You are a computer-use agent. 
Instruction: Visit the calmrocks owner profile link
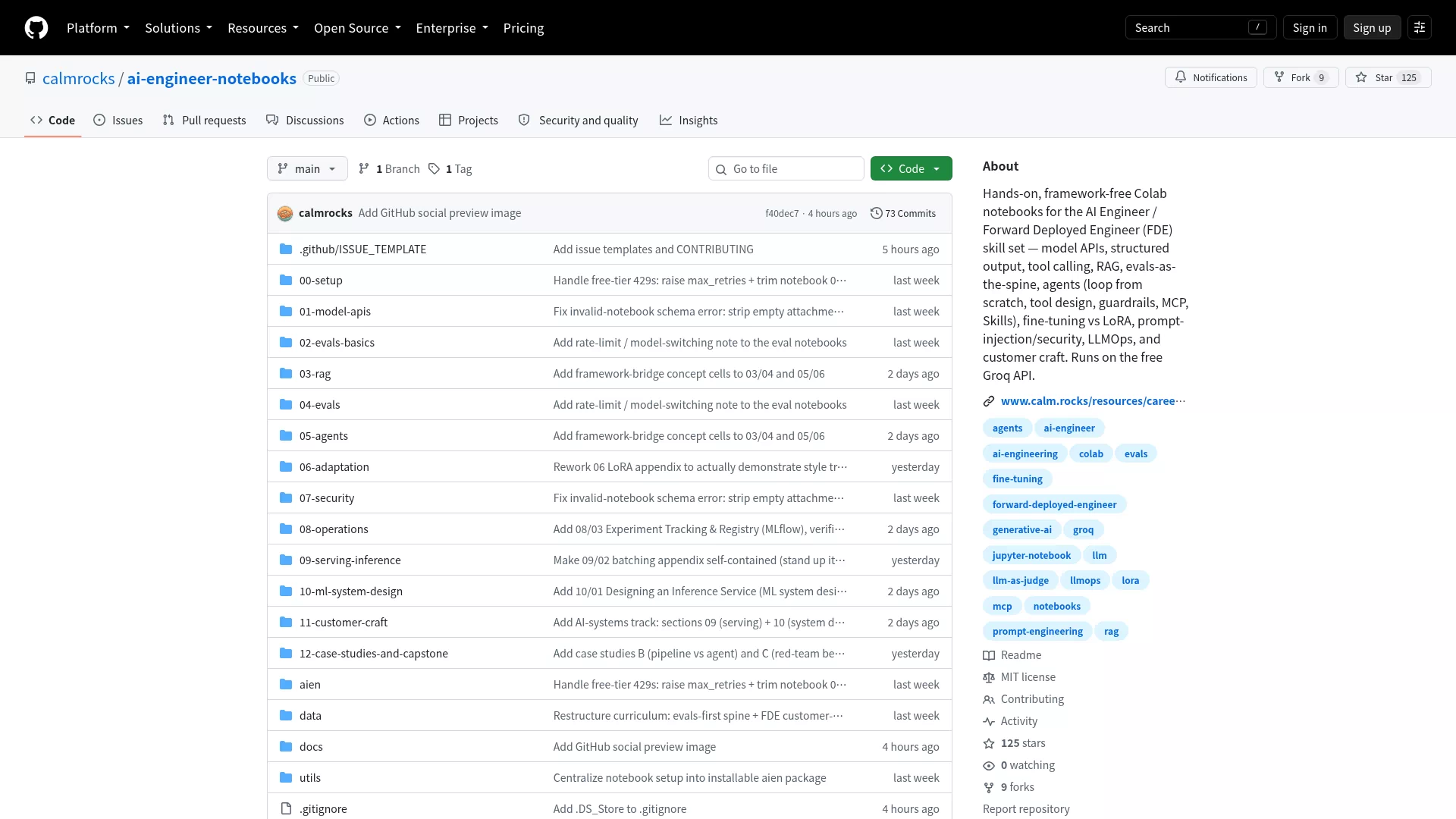click(x=79, y=79)
